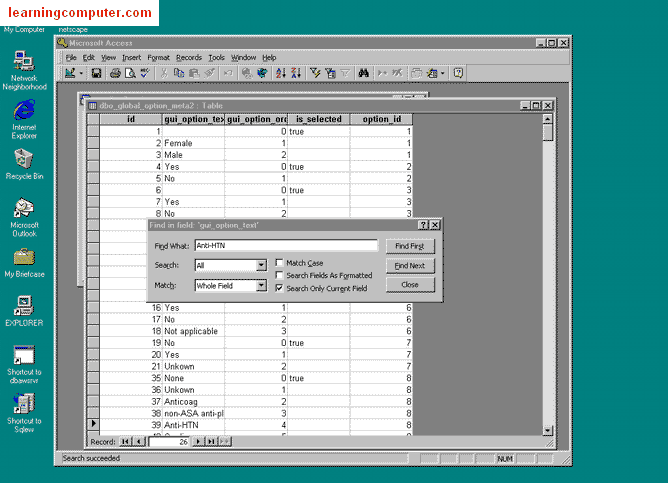Open the Format menu
The image size is (668, 483).
click(158, 58)
